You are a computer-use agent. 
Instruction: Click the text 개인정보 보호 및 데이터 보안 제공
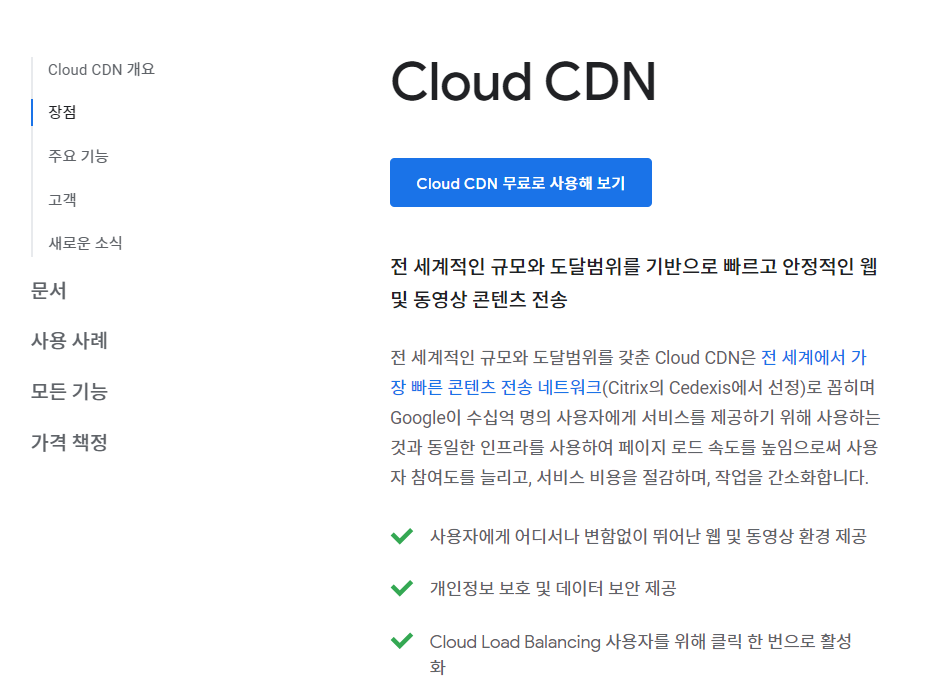coord(553,588)
